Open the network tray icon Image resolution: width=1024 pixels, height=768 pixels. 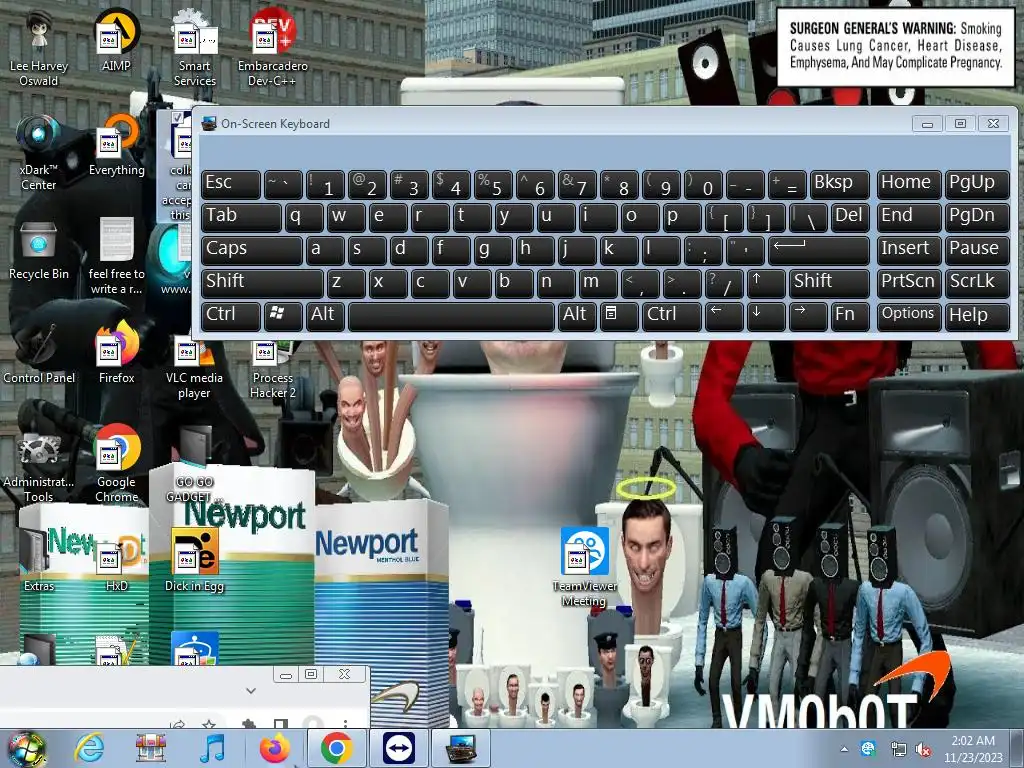click(x=899, y=750)
